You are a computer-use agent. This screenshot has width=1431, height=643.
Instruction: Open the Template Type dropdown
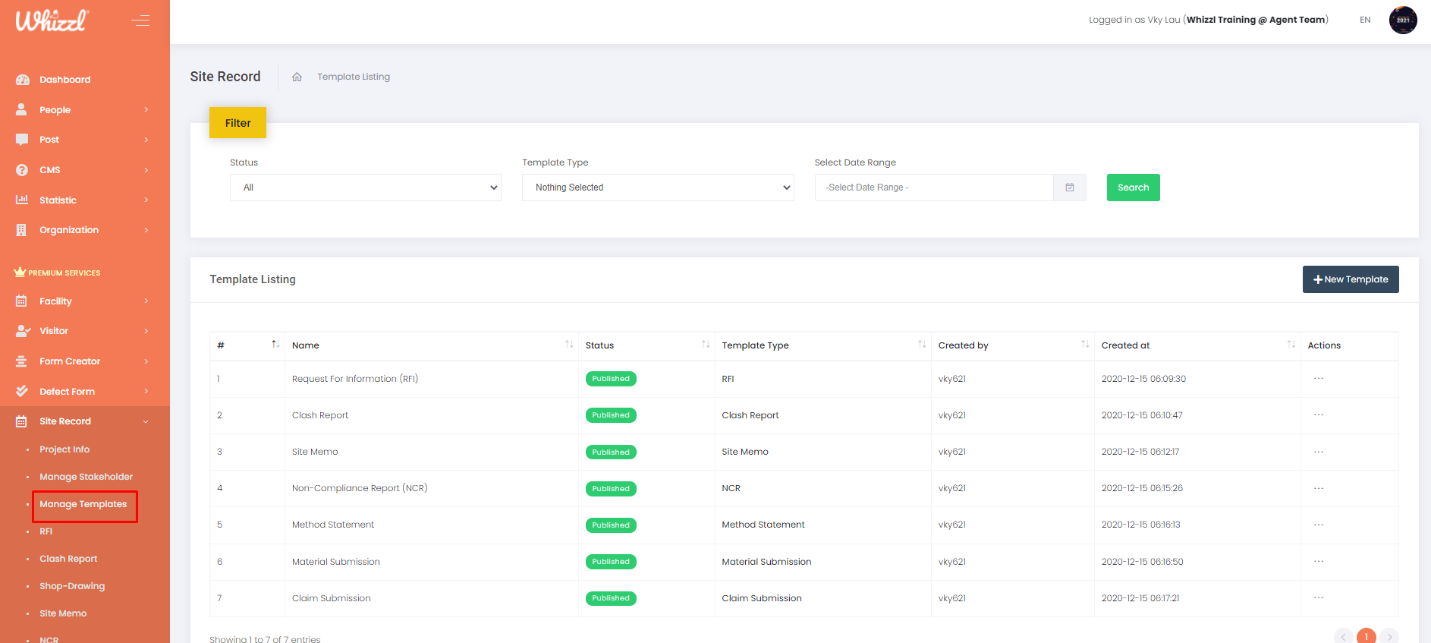pos(657,188)
